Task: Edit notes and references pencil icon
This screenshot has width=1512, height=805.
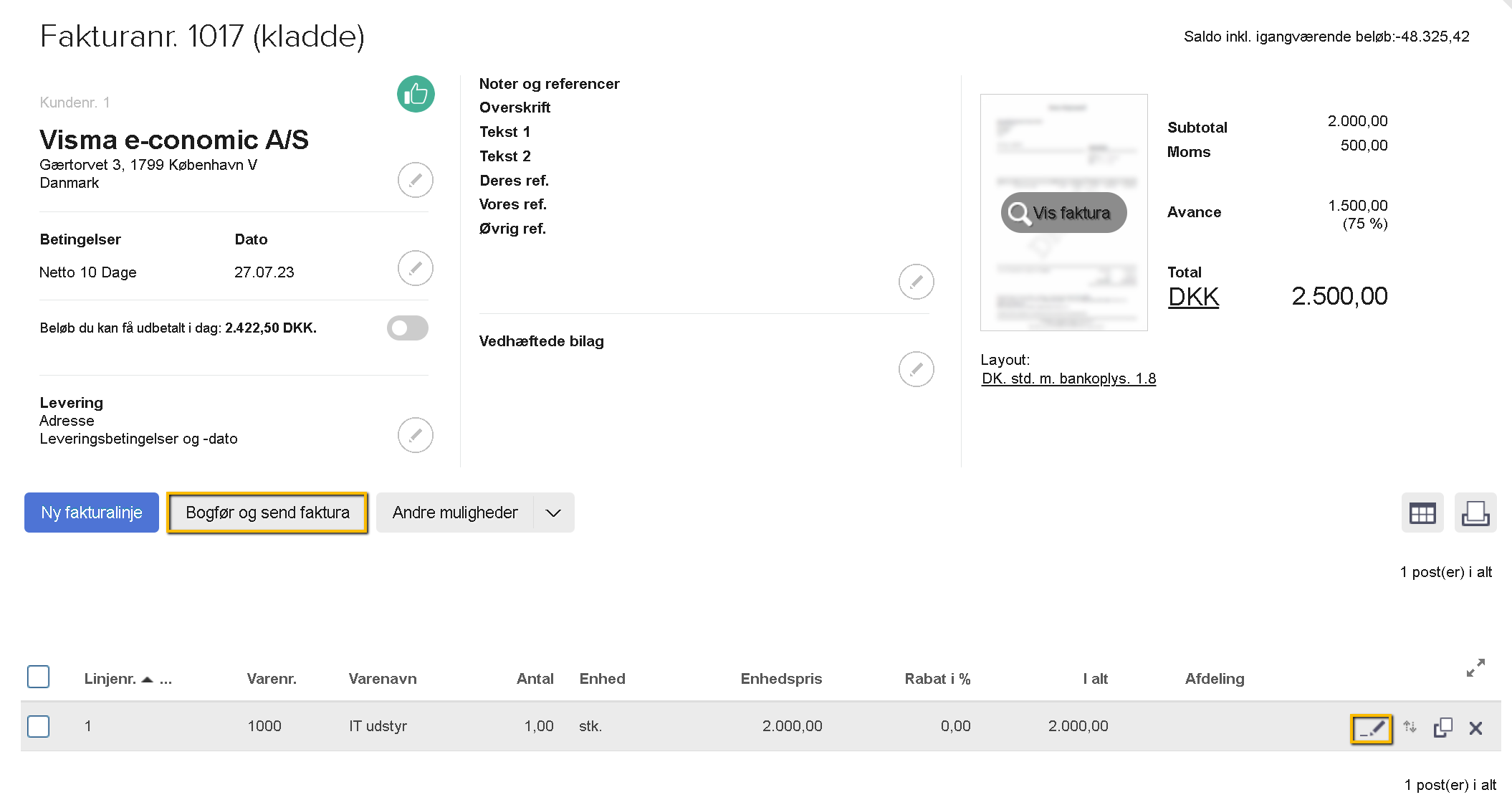Action: pyautogui.click(x=916, y=282)
